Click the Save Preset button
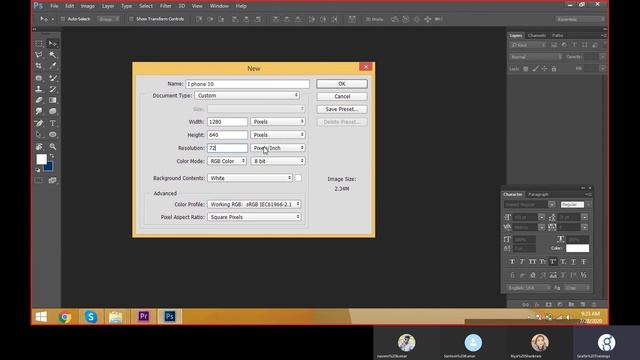Viewport: 640px width, 360px height. click(x=342, y=109)
